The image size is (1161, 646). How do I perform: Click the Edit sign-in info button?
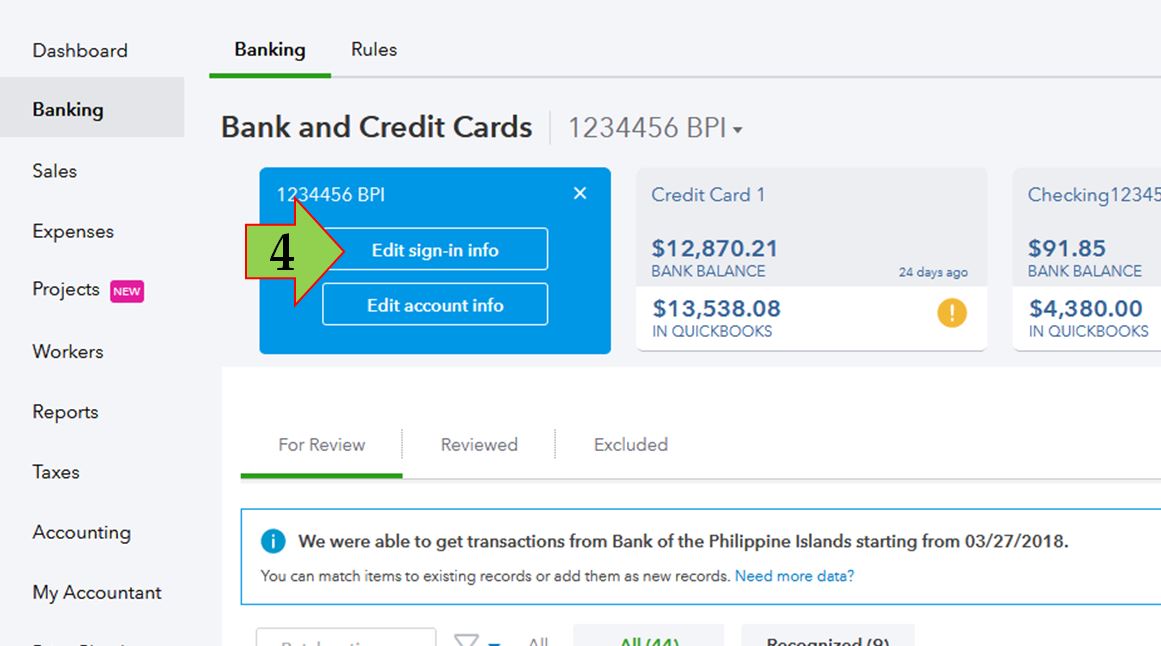(x=435, y=250)
